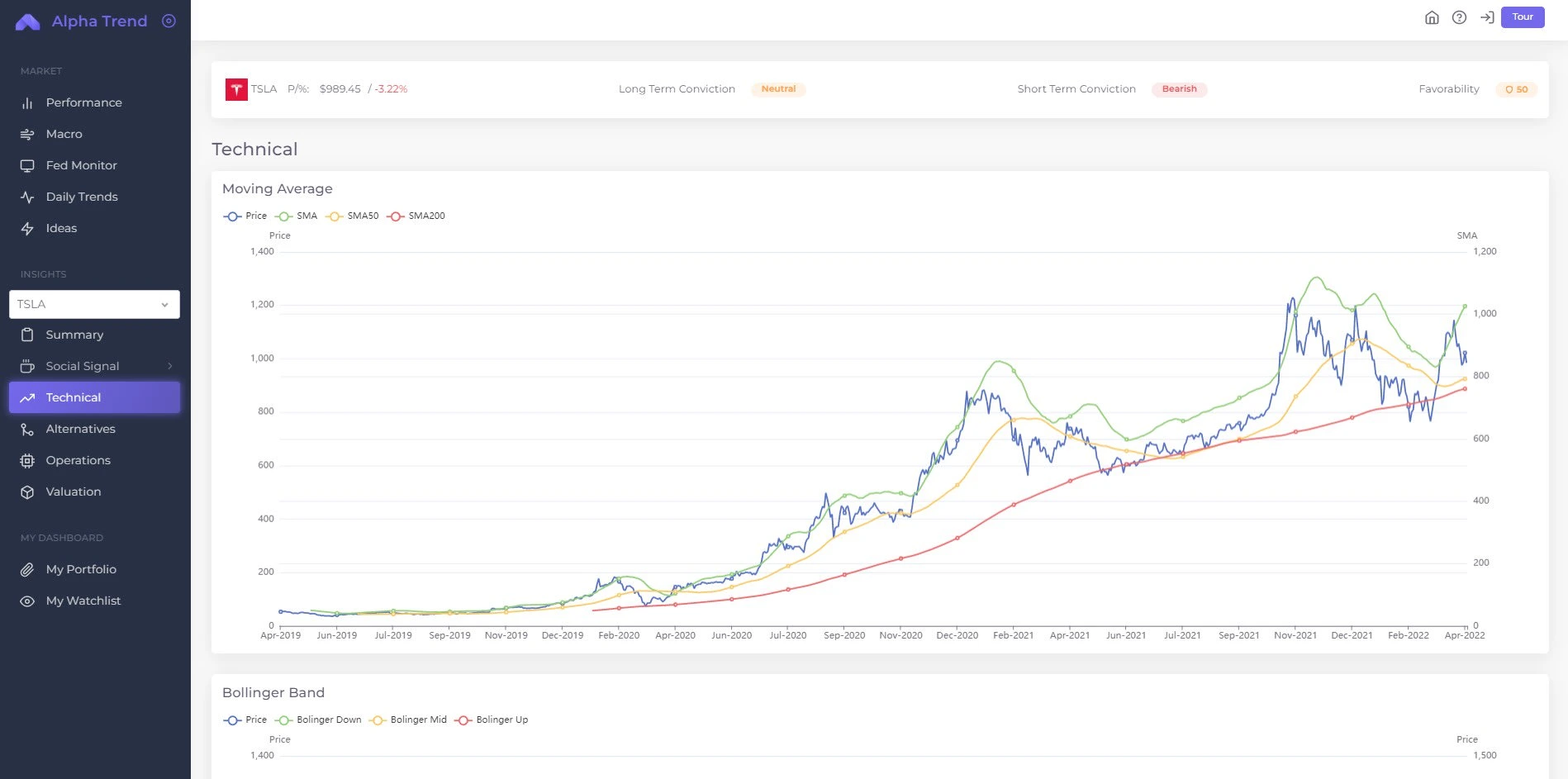
Task: Click the Bollinger Band chart title
Action: click(273, 692)
